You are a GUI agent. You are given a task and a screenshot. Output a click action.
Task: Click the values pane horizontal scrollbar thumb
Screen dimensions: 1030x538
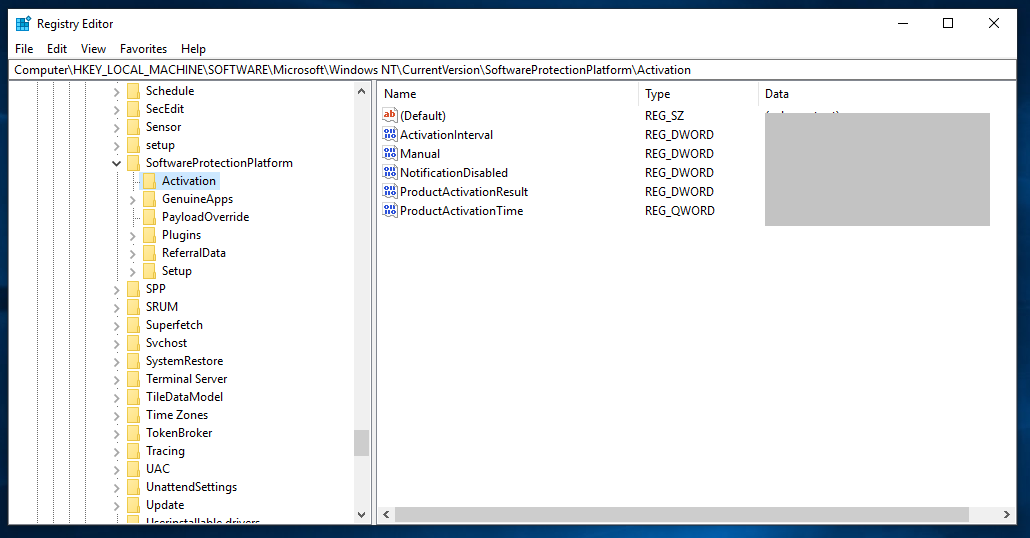pos(682,515)
